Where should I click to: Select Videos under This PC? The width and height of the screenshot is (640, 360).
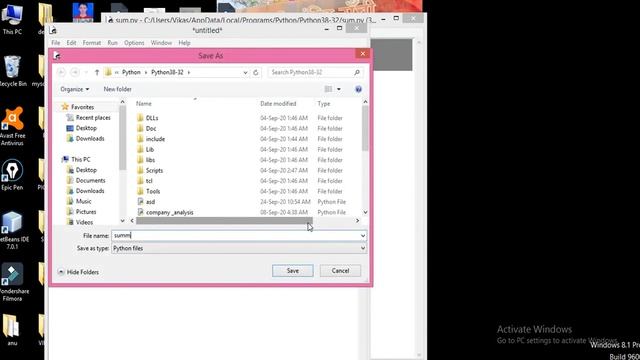(x=84, y=222)
